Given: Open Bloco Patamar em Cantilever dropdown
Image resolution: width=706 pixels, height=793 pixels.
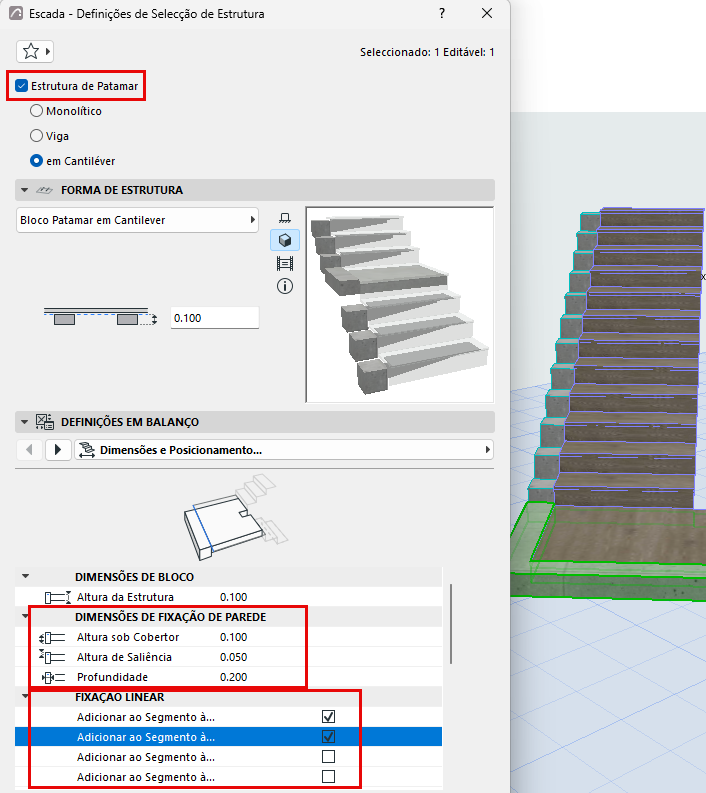Looking at the screenshot, I should click(x=138, y=220).
